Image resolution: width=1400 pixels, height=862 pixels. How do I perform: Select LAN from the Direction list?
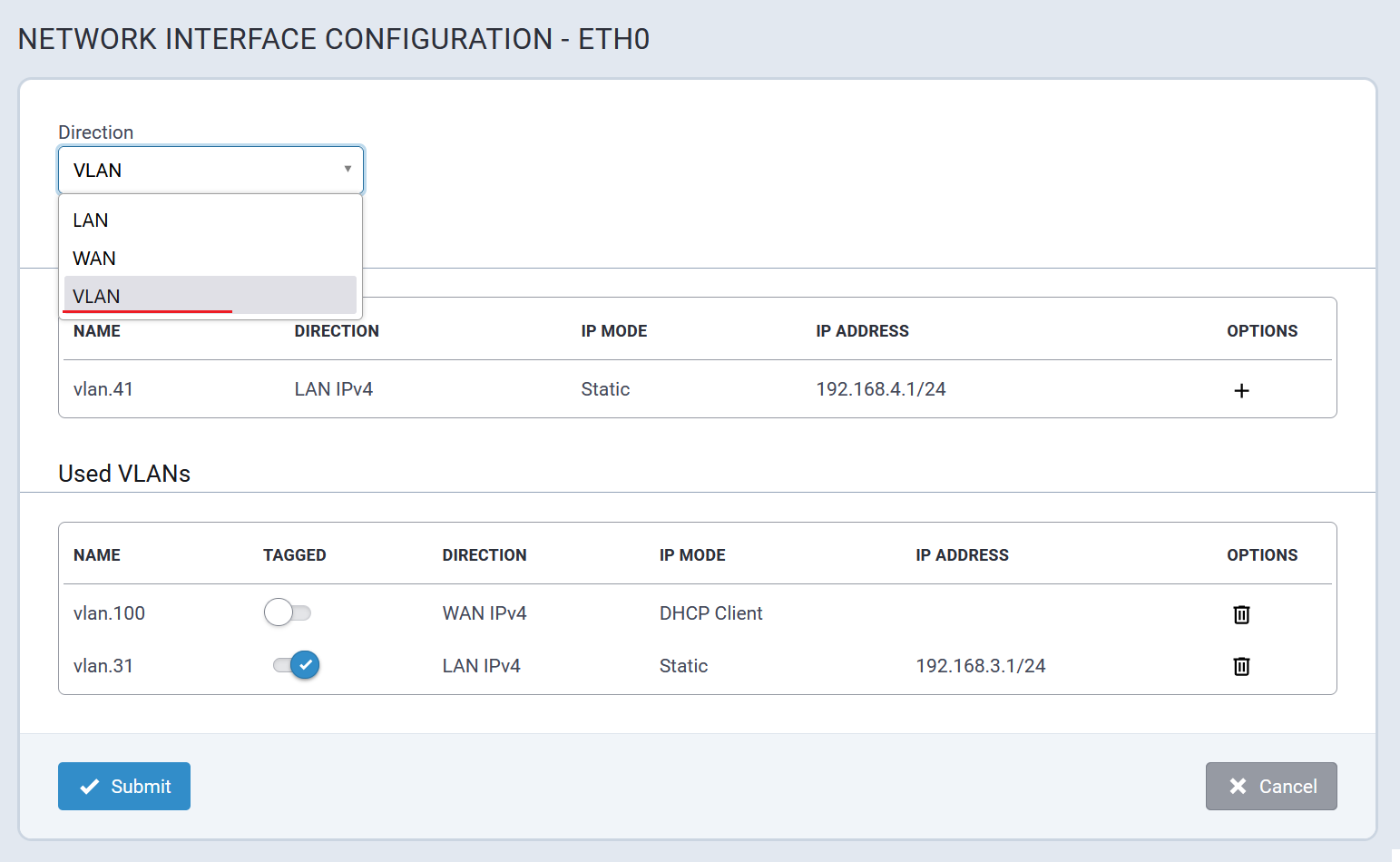[91, 220]
